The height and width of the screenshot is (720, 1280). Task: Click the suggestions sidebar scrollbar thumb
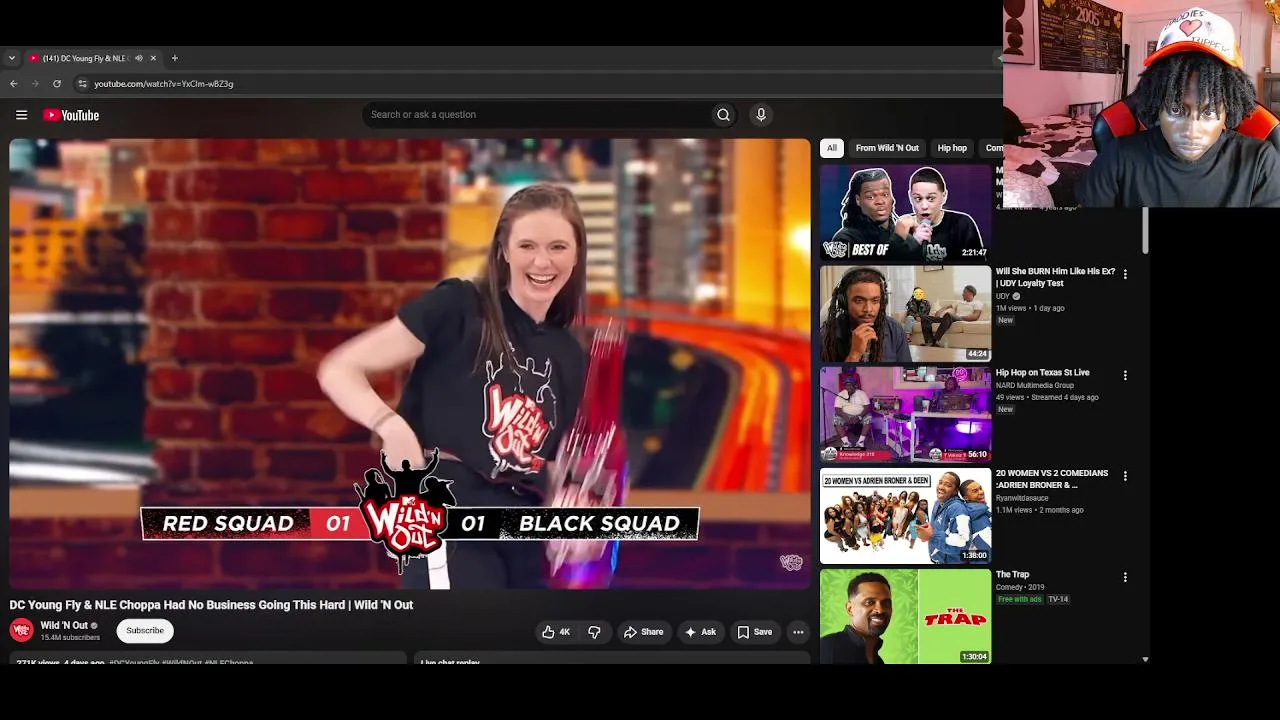click(1145, 230)
